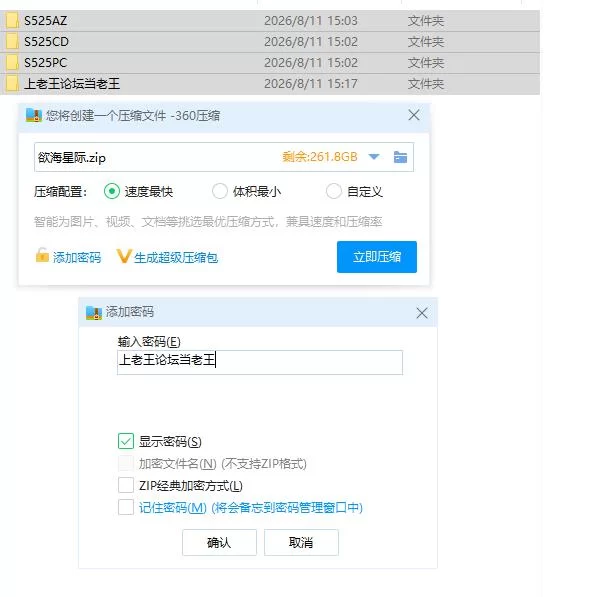Close the 360压缩 create-archive dialog
This screenshot has height=597, width=597.
[x=414, y=115]
